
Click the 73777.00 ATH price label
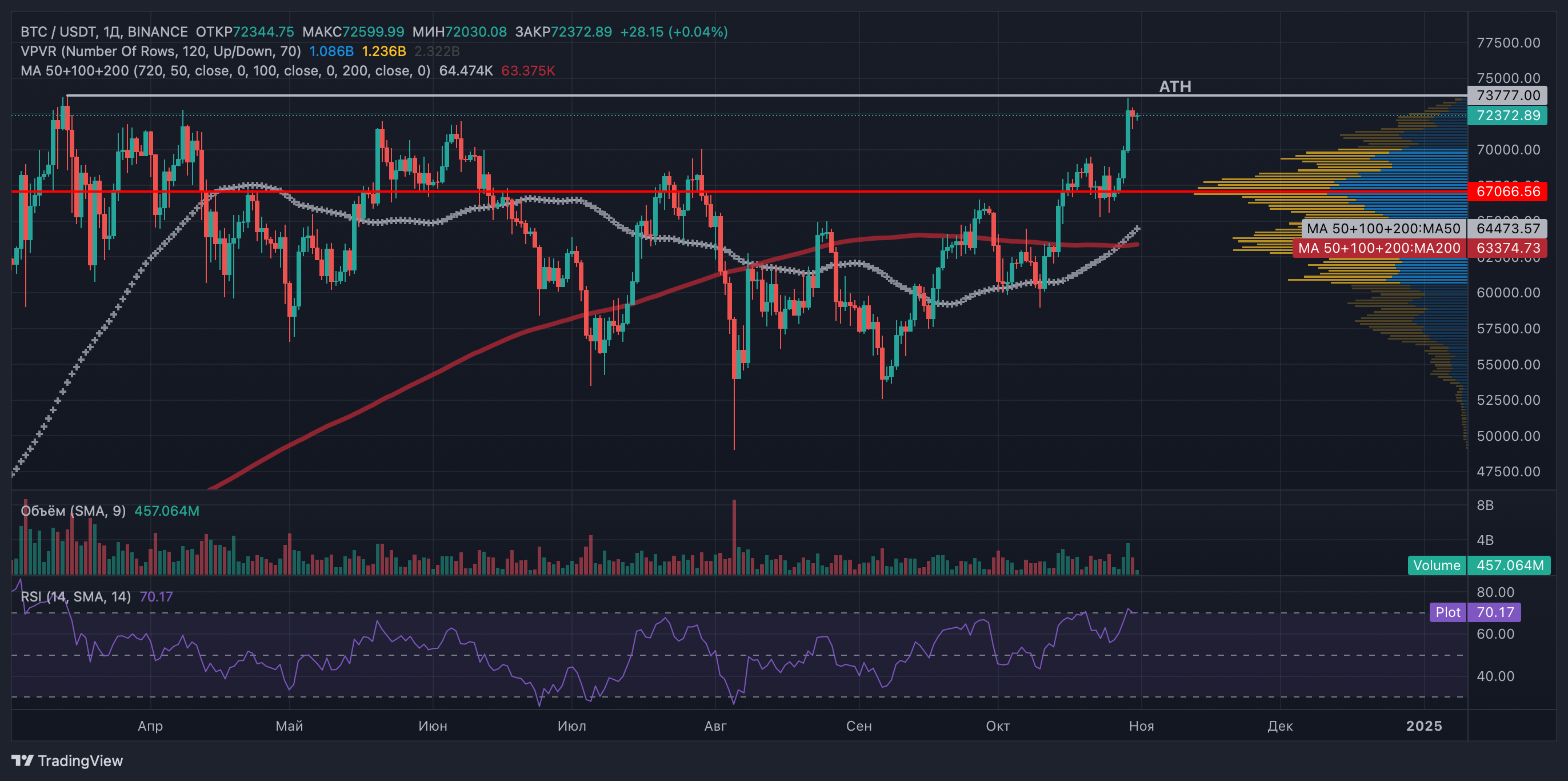pyautogui.click(x=1507, y=95)
